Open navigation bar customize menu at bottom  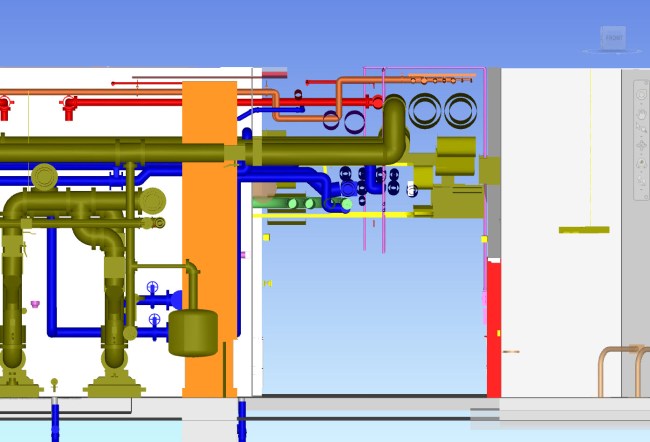pyautogui.click(x=641, y=196)
